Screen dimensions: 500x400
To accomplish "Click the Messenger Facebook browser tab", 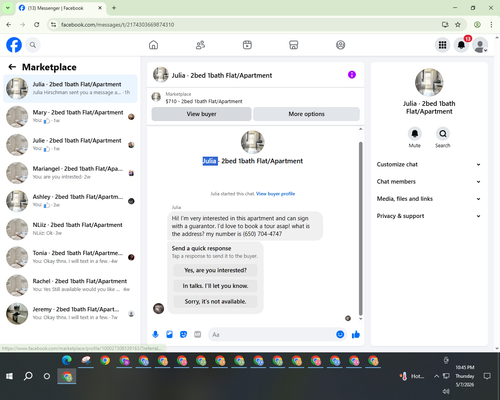I will point(61,8).
